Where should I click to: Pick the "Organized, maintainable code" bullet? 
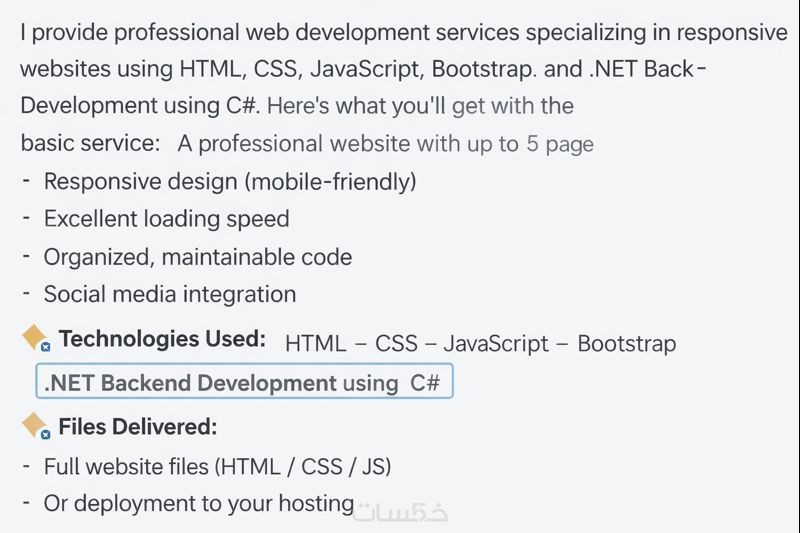(x=198, y=257)
